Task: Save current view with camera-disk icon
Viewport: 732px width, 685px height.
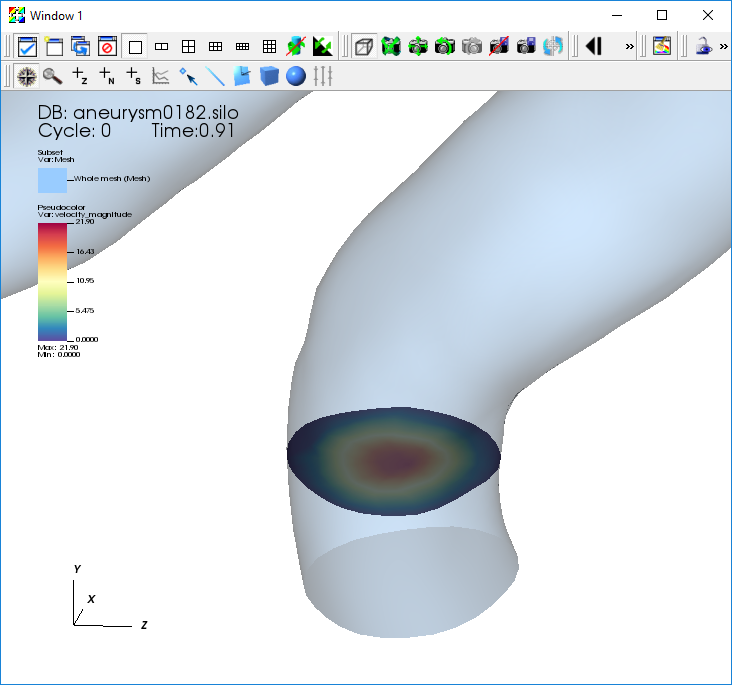Action: click(x=526, y=46)
